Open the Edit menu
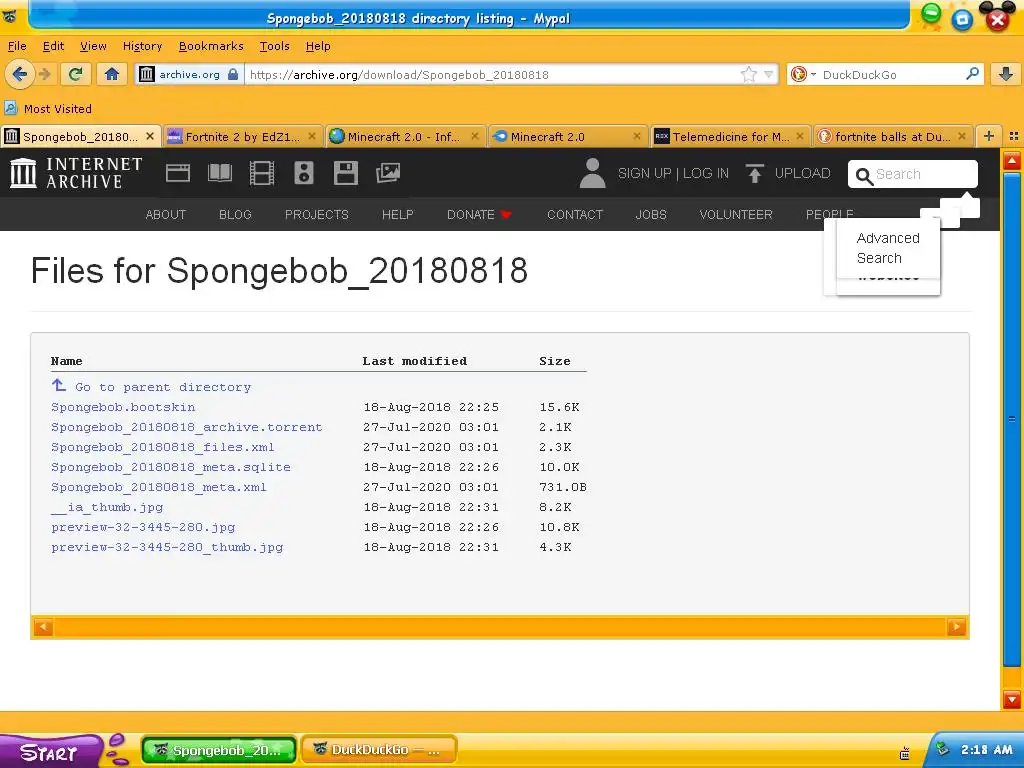Image resolution: width=1024 pixels, height=768 pixels. click(x=53, y=46)
